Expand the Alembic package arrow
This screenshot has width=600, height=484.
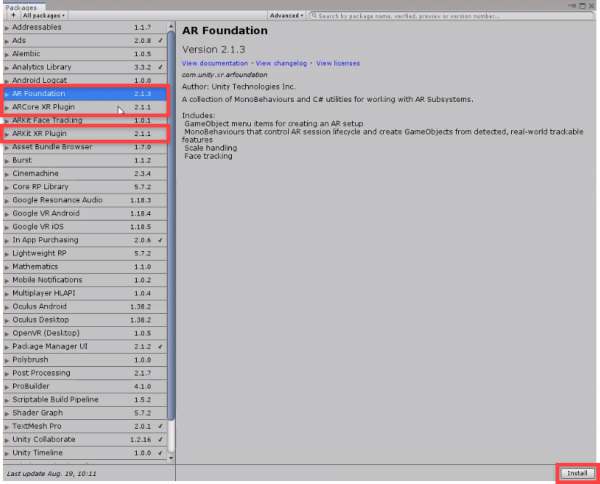(7, 54)
